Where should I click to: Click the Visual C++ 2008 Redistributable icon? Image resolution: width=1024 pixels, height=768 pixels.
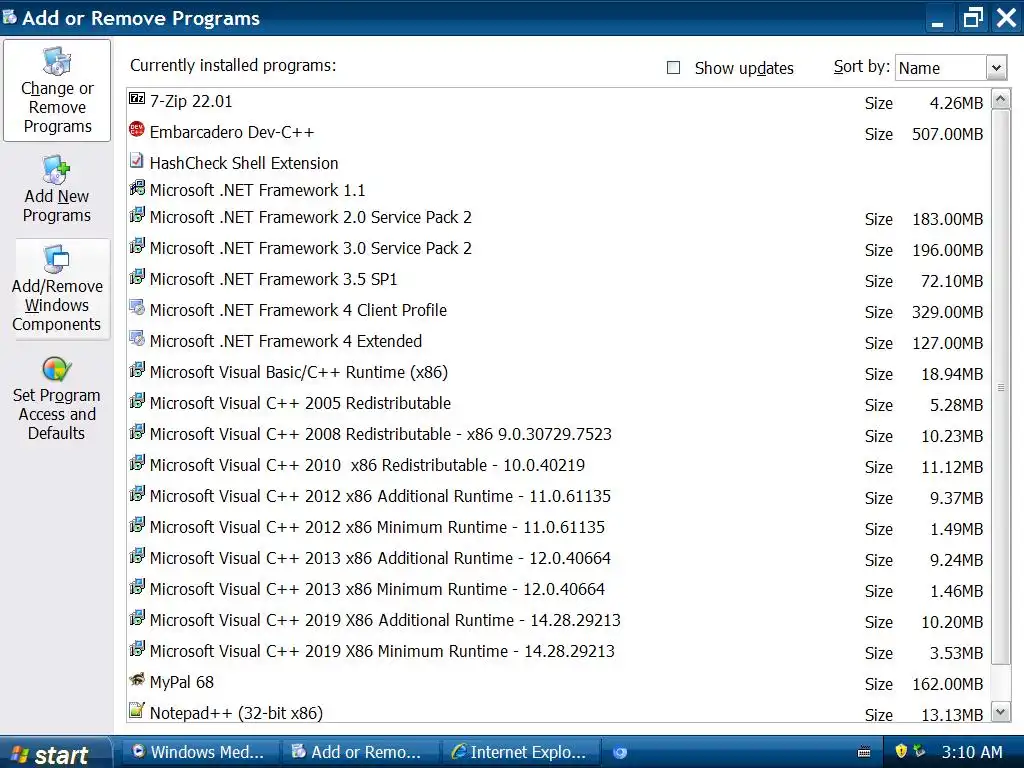tap(137, 432)
